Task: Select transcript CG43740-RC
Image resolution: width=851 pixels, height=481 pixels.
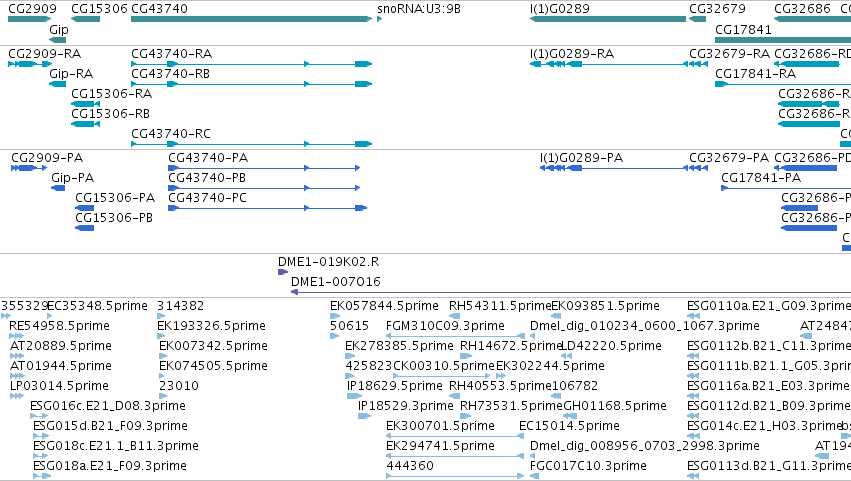Action: coord(251,144)
